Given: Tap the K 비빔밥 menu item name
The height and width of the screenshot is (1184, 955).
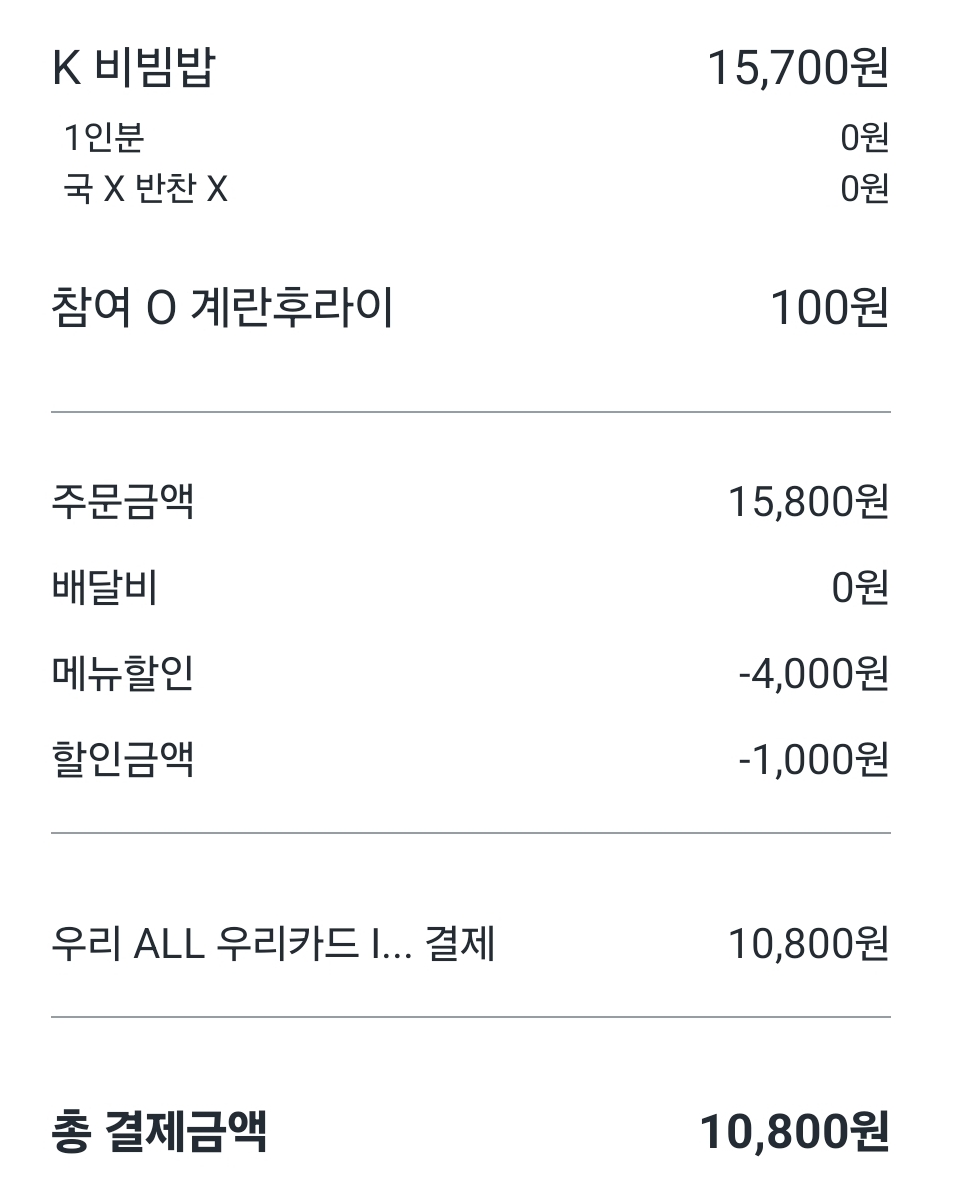Looking at the screenshot, I should pyautogui.click(x=133, y=69).
